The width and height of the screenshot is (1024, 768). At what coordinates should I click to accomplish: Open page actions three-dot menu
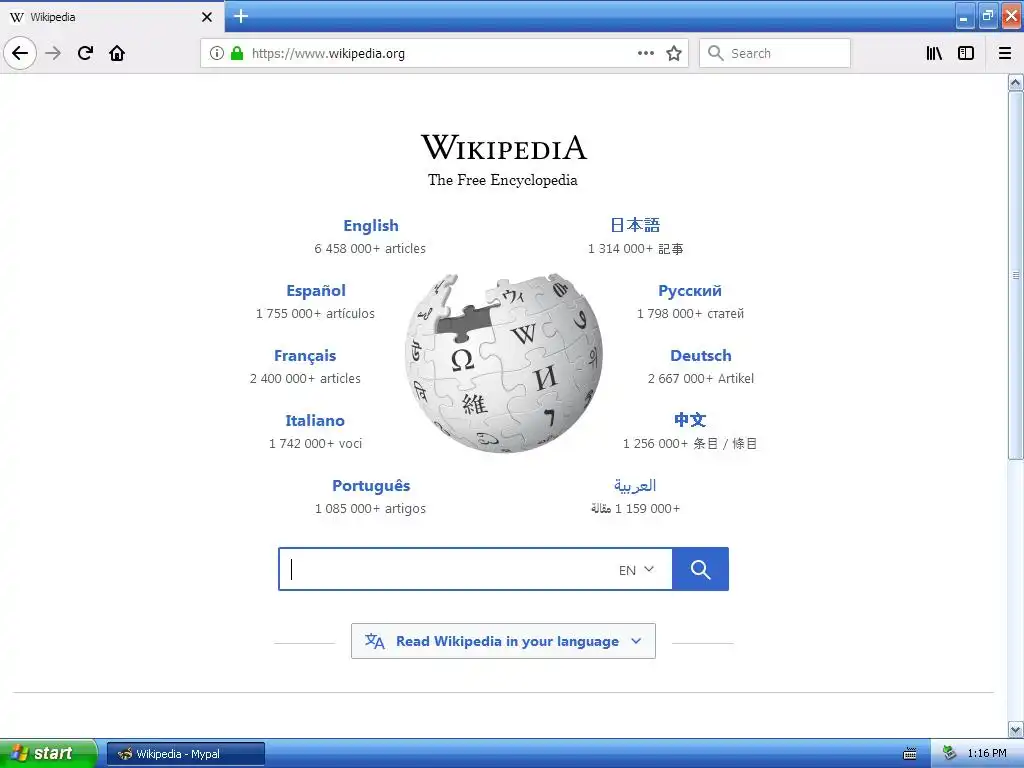(x=645, y=53)
